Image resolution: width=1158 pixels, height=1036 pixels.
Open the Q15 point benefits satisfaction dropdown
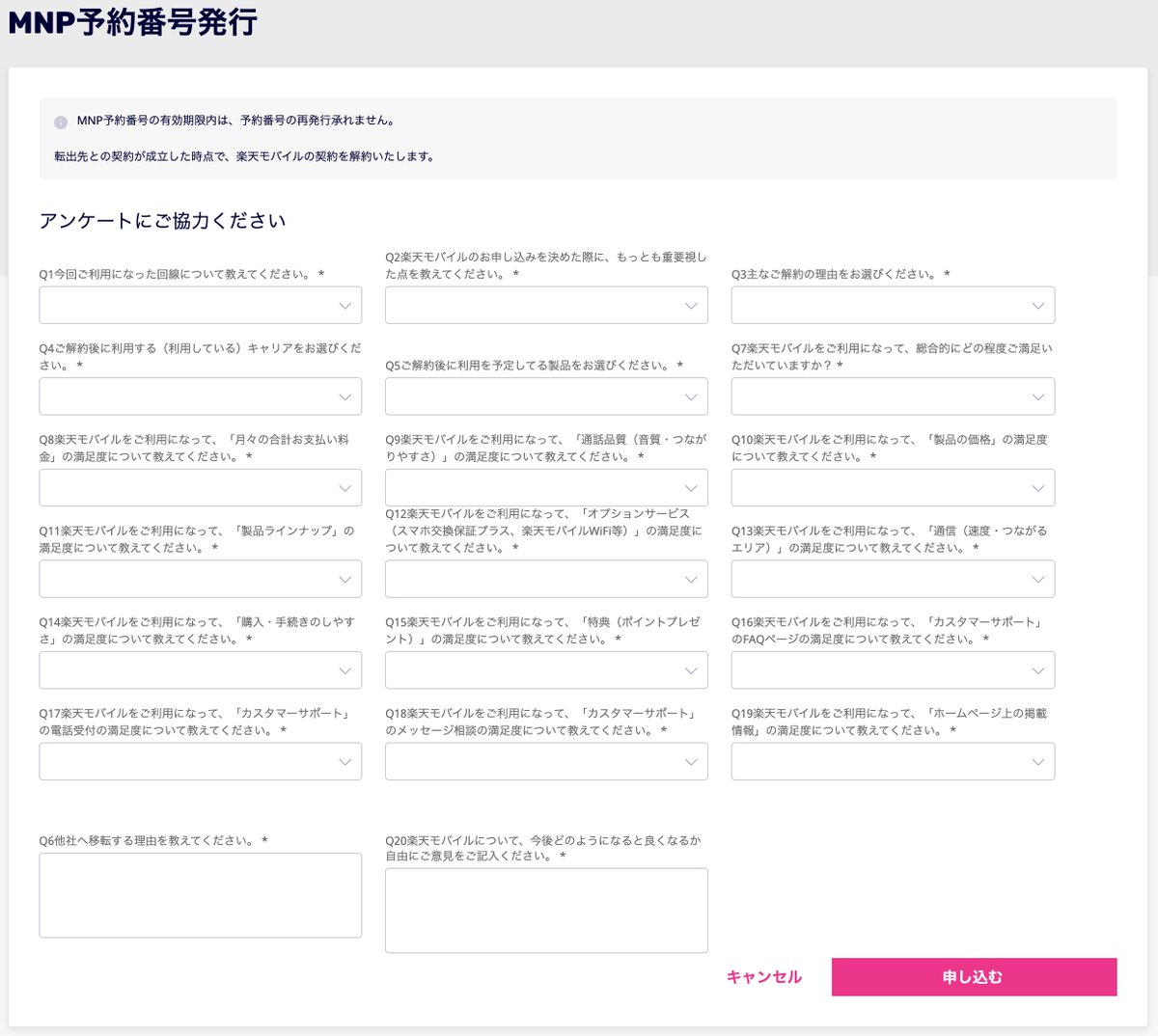546,670
